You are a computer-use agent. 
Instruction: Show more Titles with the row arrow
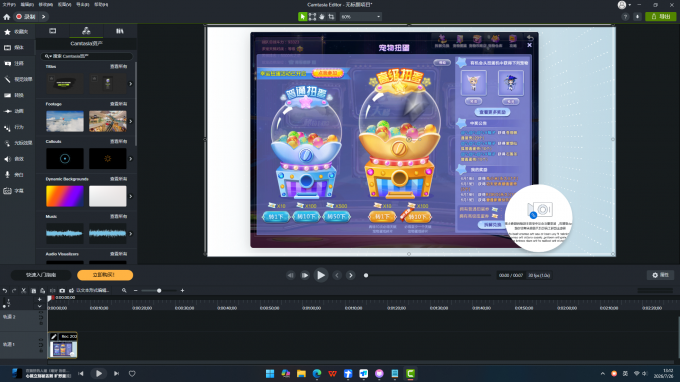pyautogui.click(x=131, y=84)
